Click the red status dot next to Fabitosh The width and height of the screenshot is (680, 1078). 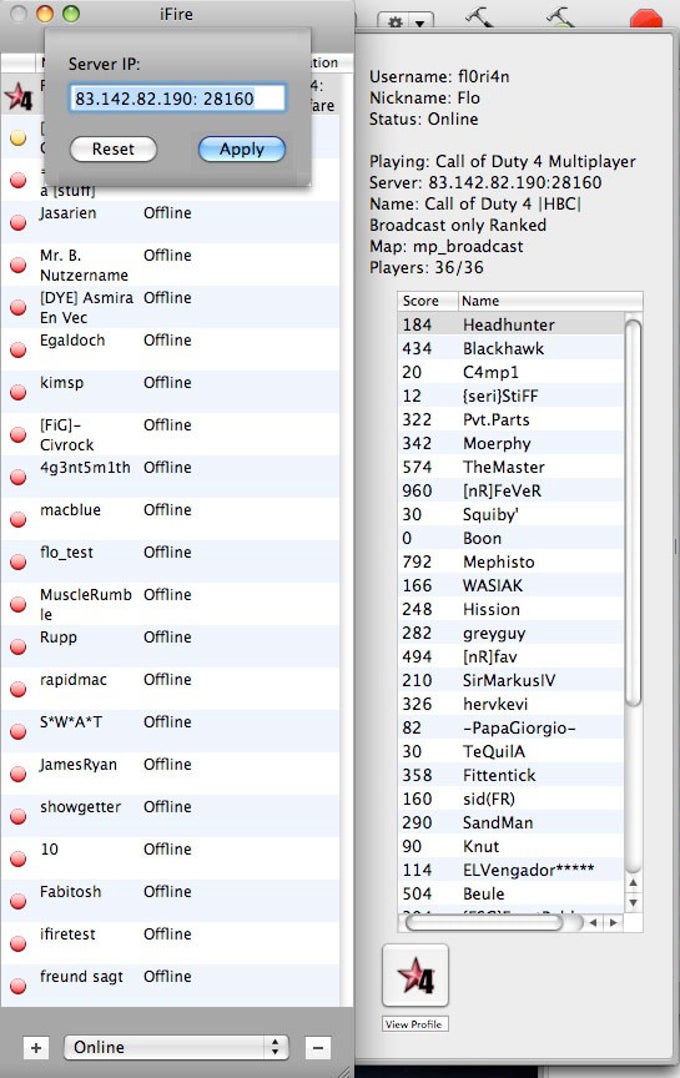pos(18,901)
